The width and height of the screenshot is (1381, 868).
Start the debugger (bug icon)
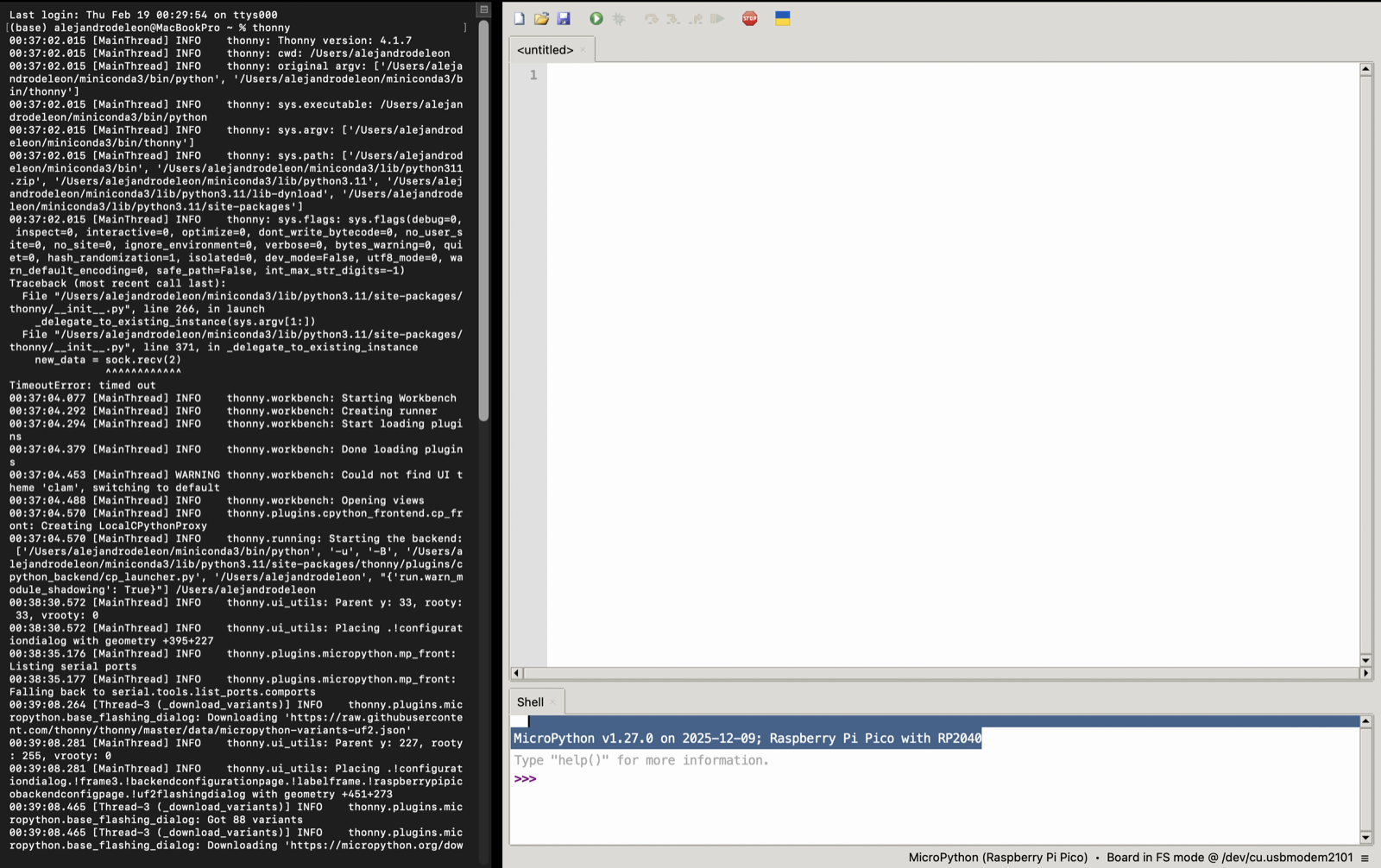619,18
